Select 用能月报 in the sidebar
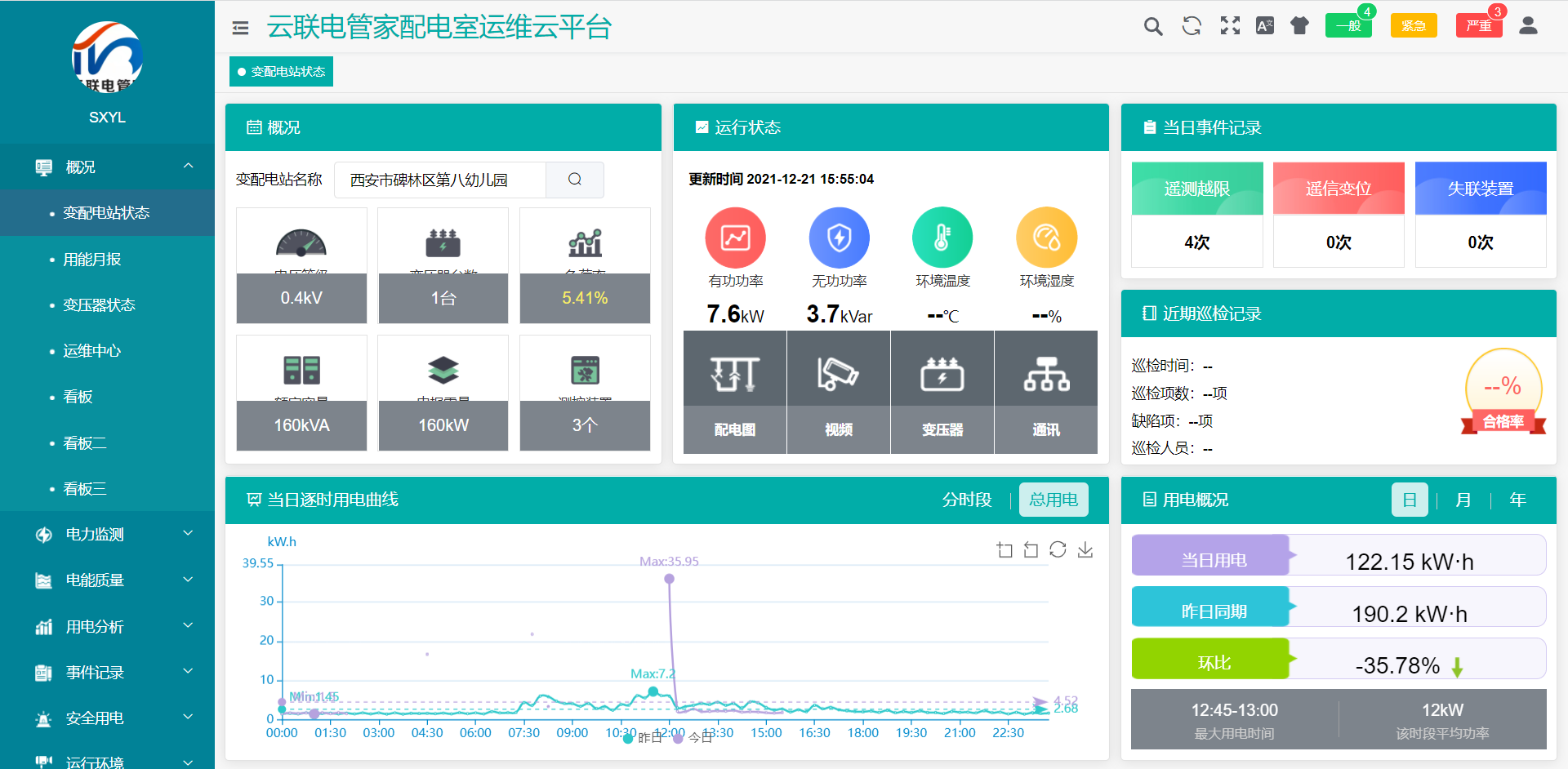The height and width of the screenshot is (769, 1568). tap(90, 259)
